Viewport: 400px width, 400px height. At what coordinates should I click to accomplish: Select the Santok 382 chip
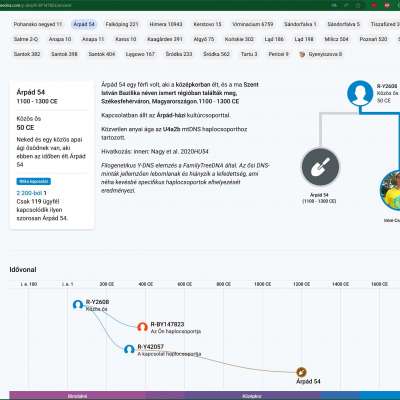click(x=27, y=54)
